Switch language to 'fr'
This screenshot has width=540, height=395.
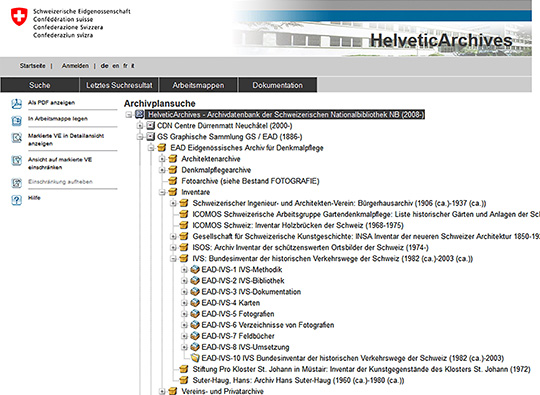[125, 65]
